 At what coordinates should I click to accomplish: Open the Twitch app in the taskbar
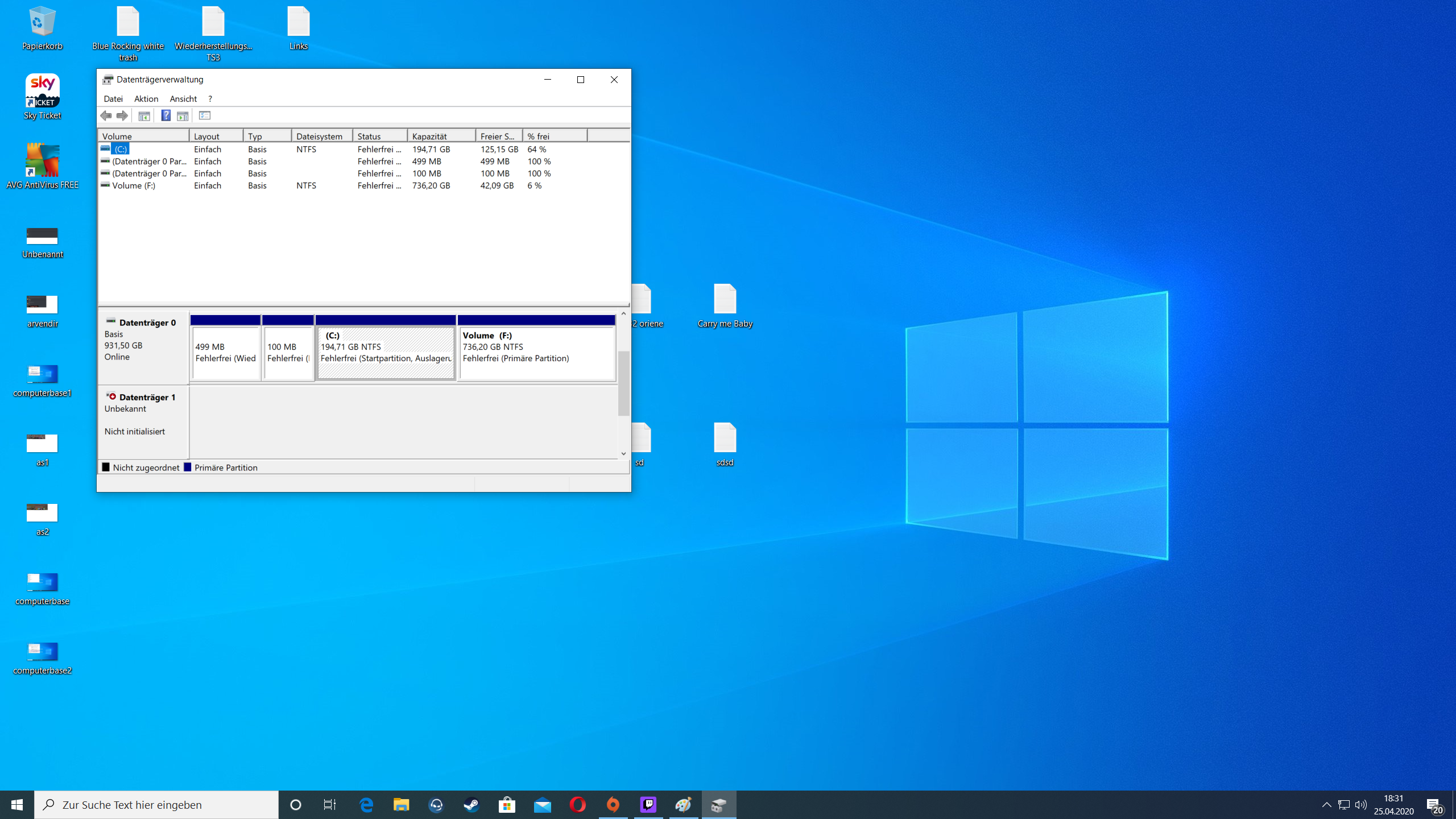[648, 804]
